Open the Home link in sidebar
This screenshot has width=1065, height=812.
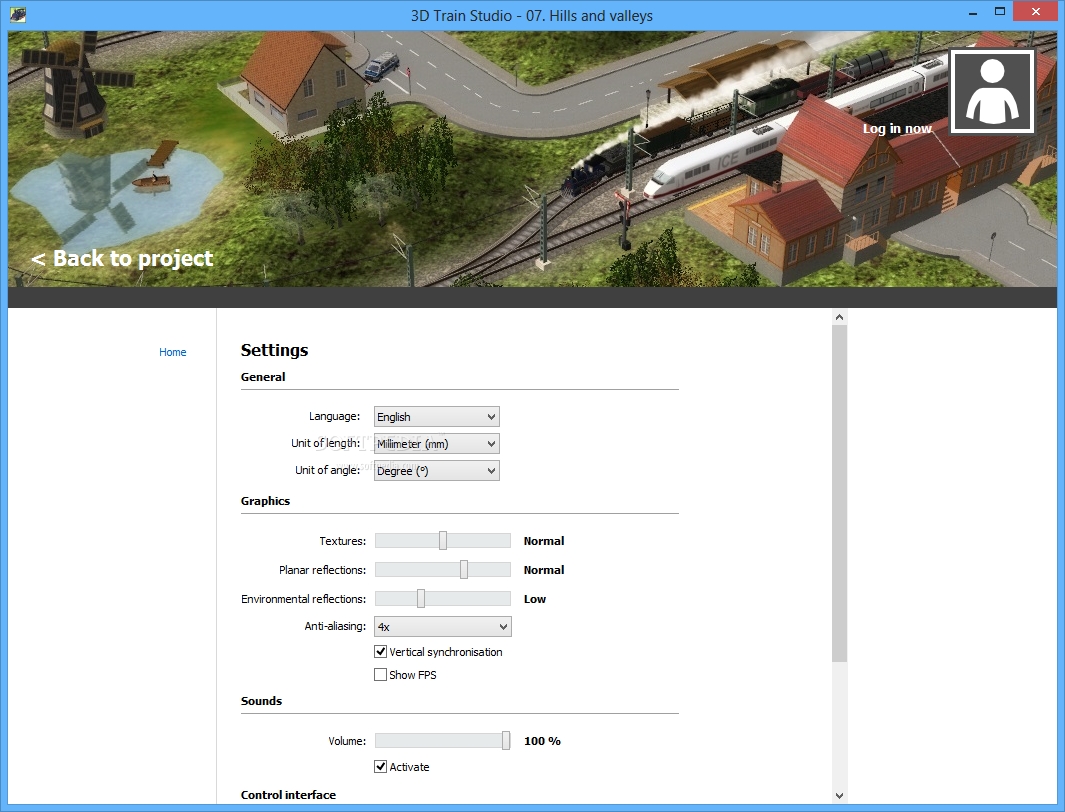tap(173, 352)
